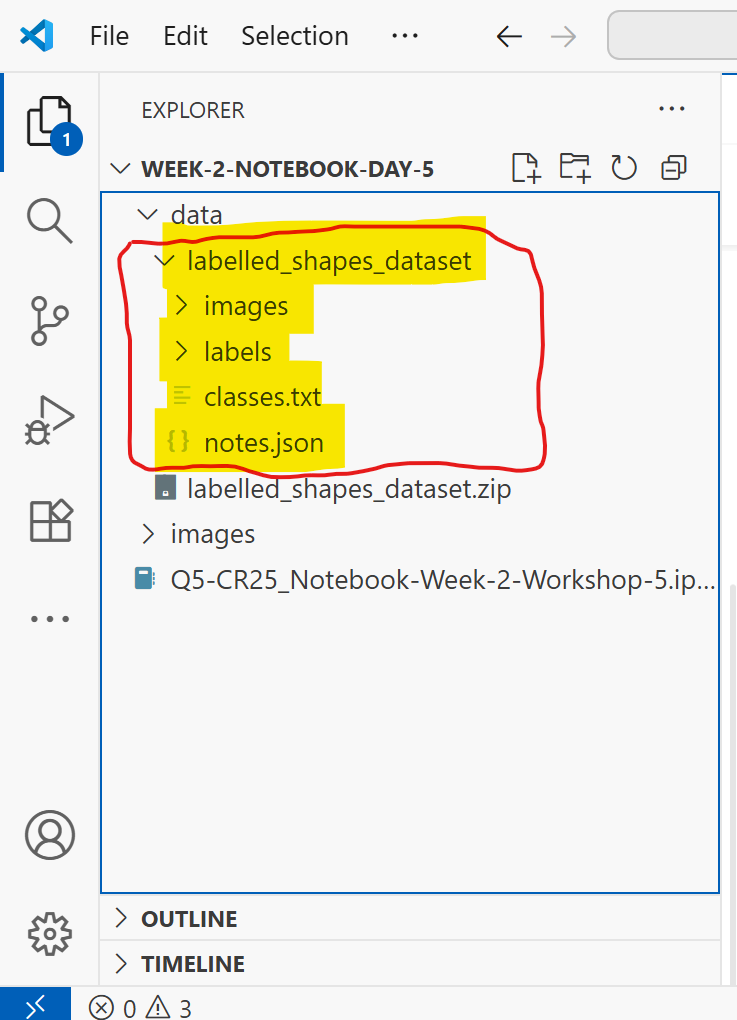
Task: Click the New File icon in Explorer
Action: point(525,168)
